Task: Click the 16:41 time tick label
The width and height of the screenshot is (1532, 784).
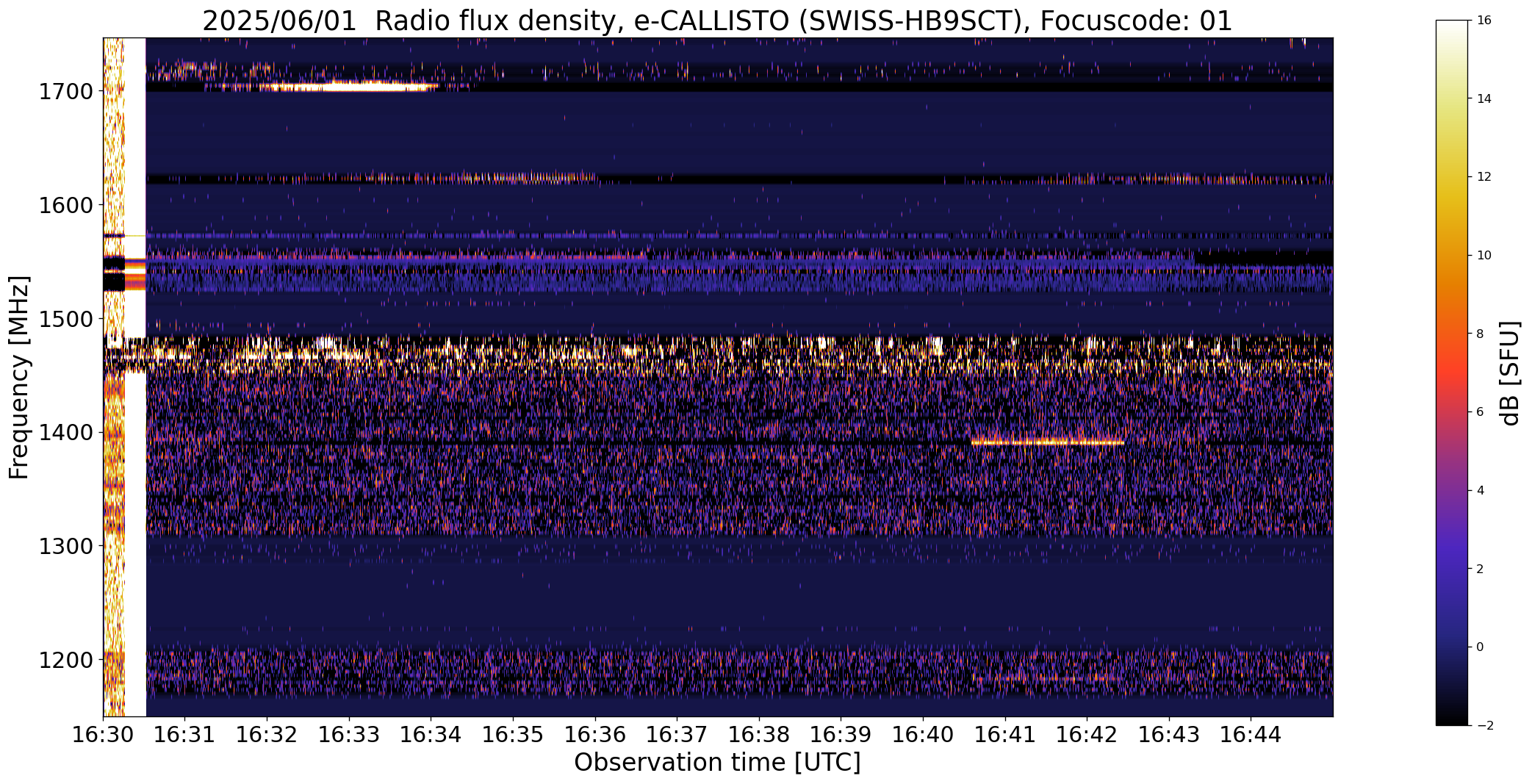Action: (x=1005, y=735)
